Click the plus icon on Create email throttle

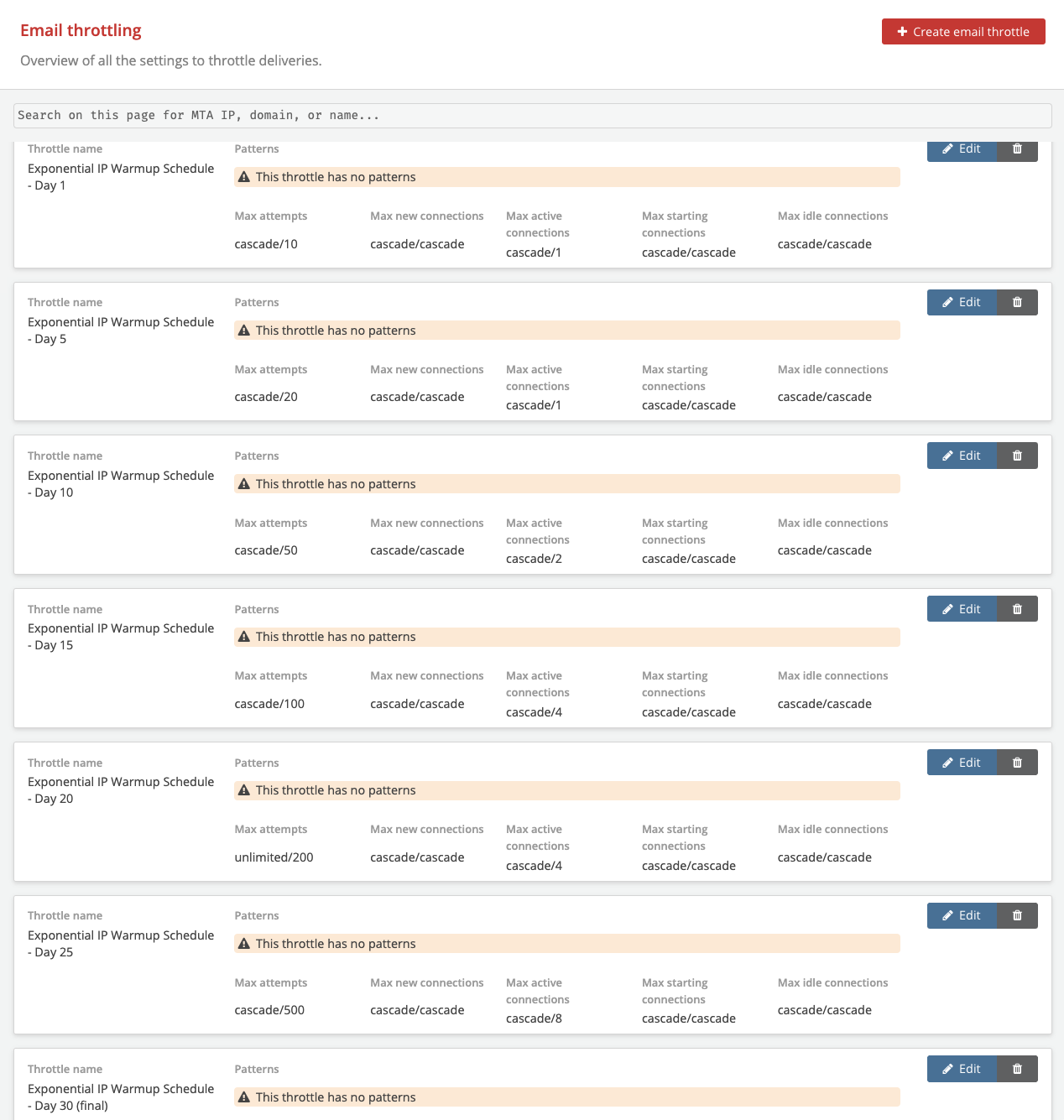[x=902, y=31]
